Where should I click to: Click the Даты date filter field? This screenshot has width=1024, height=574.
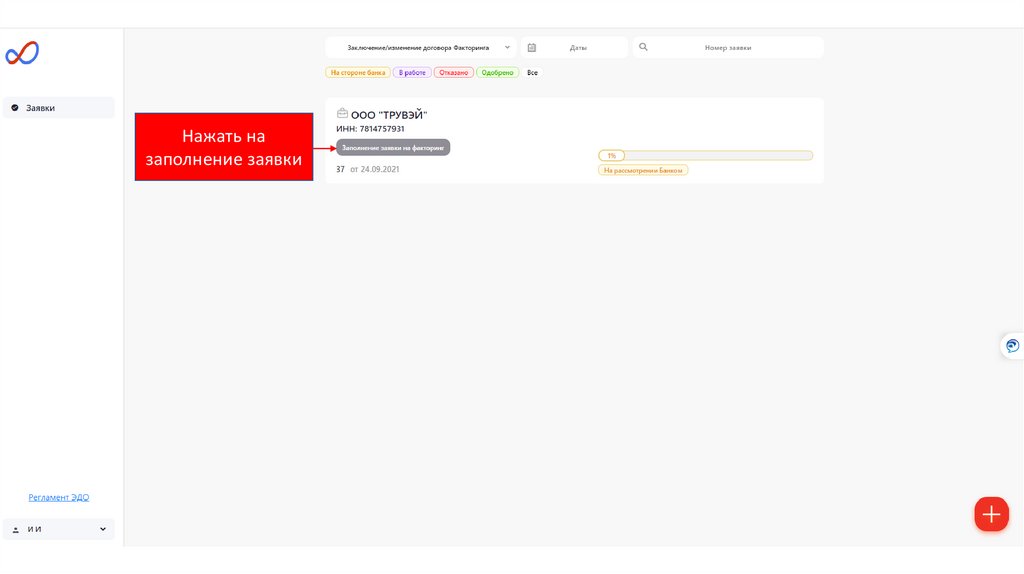574,48
